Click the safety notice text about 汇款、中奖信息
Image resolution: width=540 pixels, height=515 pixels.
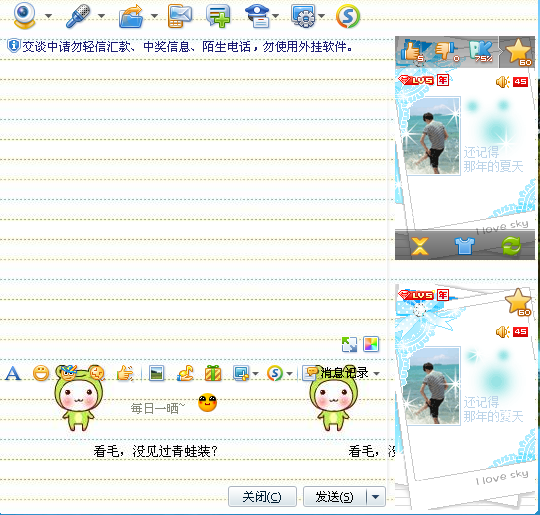click(x=187, y=47)
